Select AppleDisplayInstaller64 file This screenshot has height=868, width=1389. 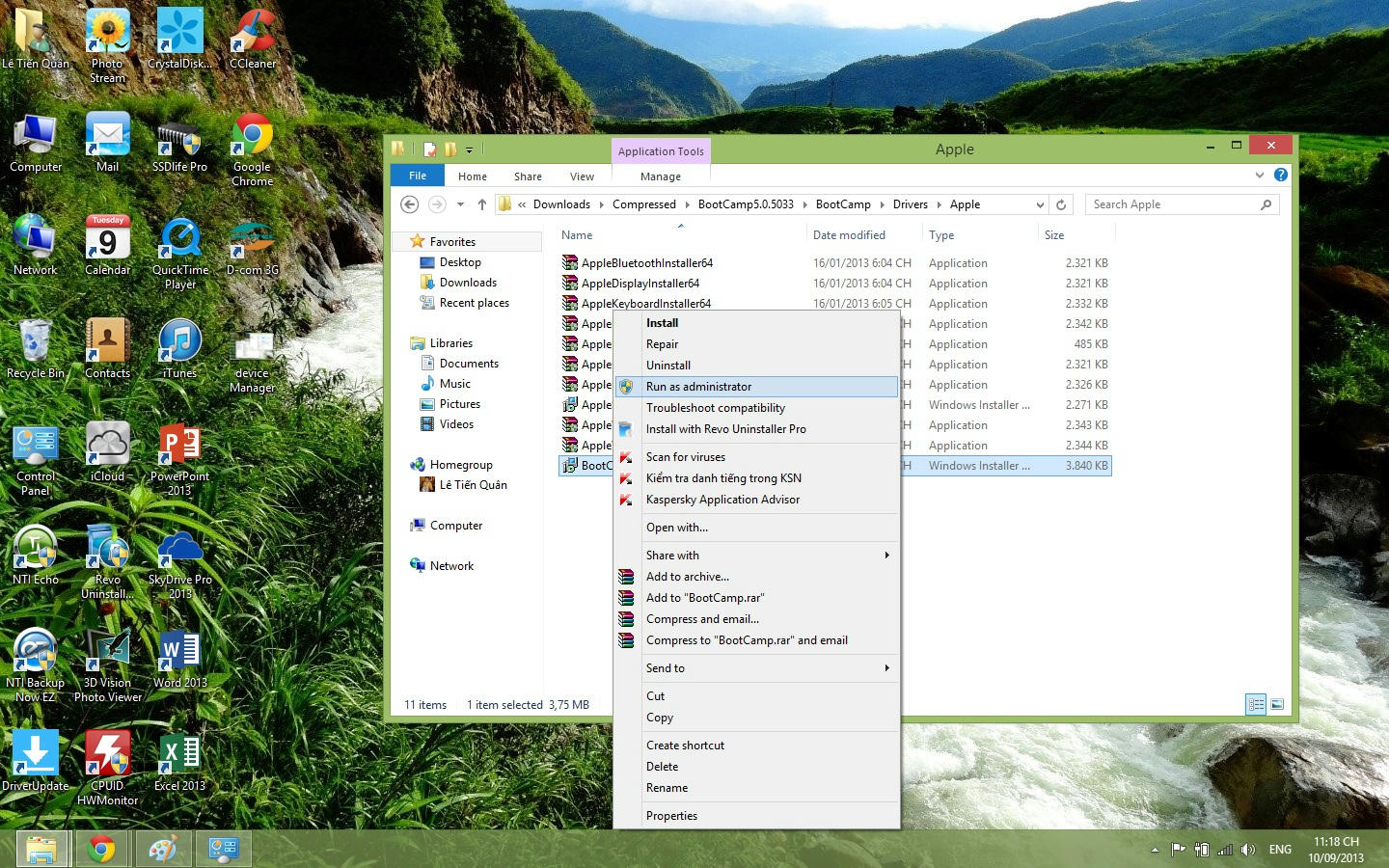pos(640,283)
